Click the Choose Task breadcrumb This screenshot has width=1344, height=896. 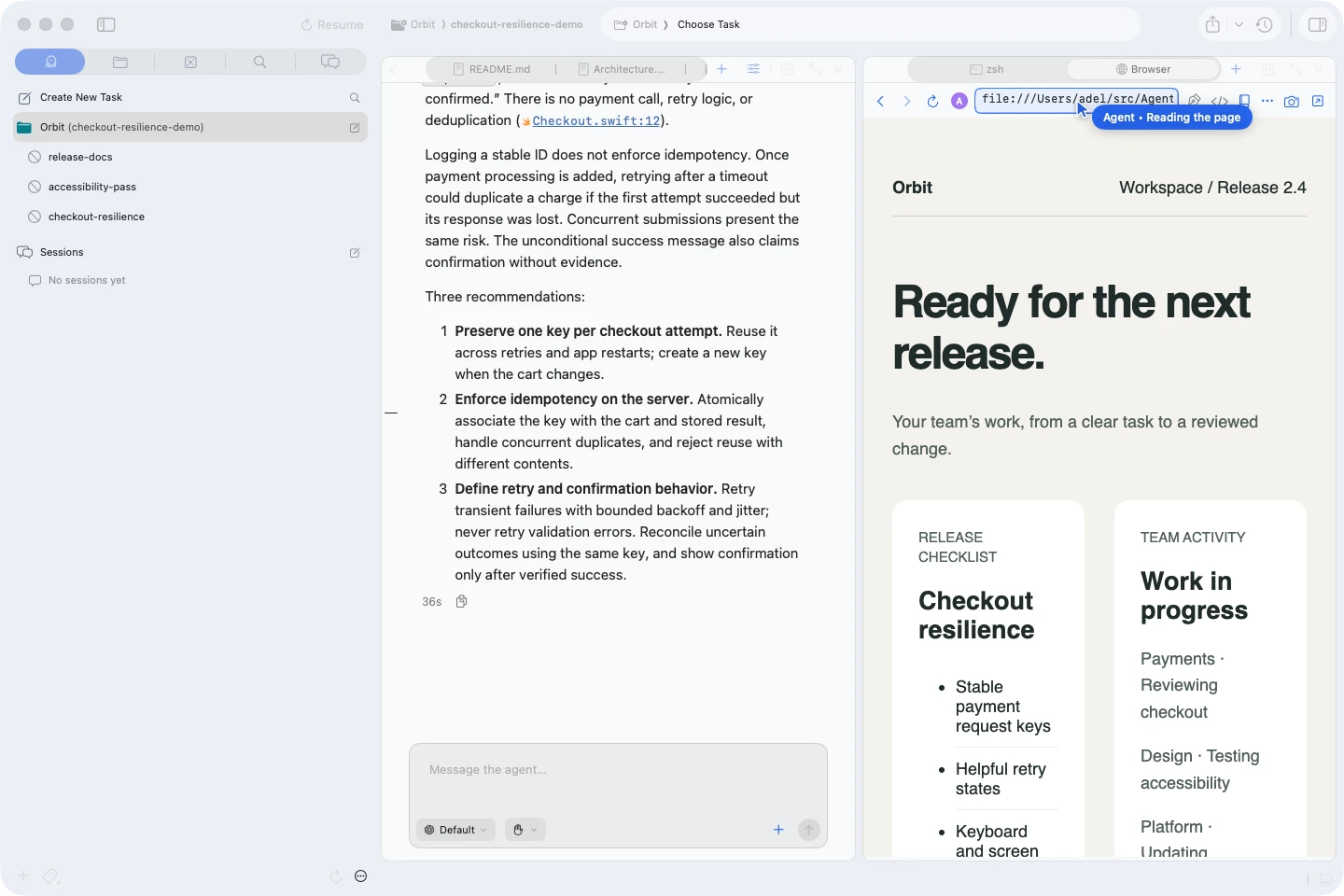(x=708, y=24)
